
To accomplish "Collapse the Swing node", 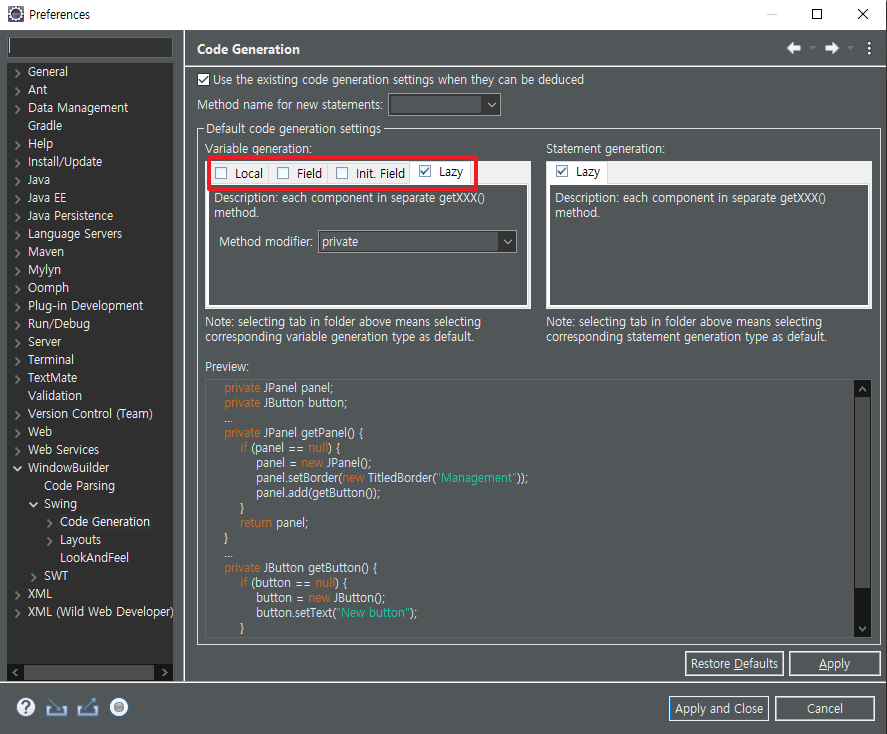I will point(33,504).
